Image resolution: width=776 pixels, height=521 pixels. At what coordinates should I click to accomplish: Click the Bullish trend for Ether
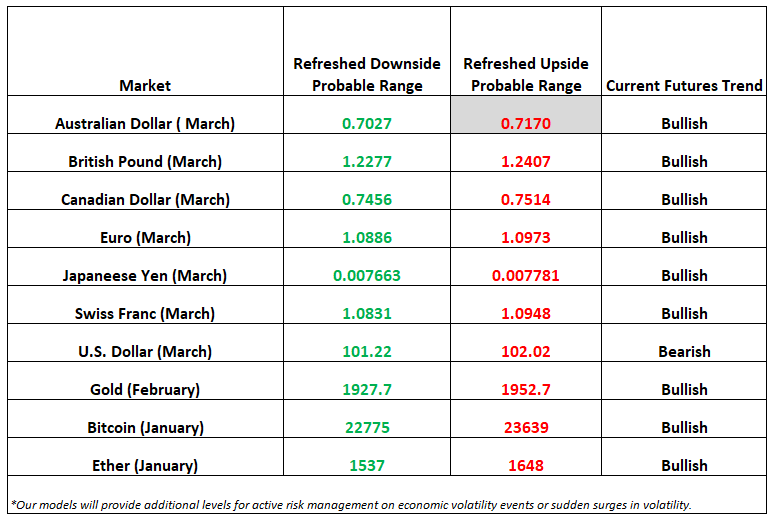pyautogui.click(x=684, y=466)
